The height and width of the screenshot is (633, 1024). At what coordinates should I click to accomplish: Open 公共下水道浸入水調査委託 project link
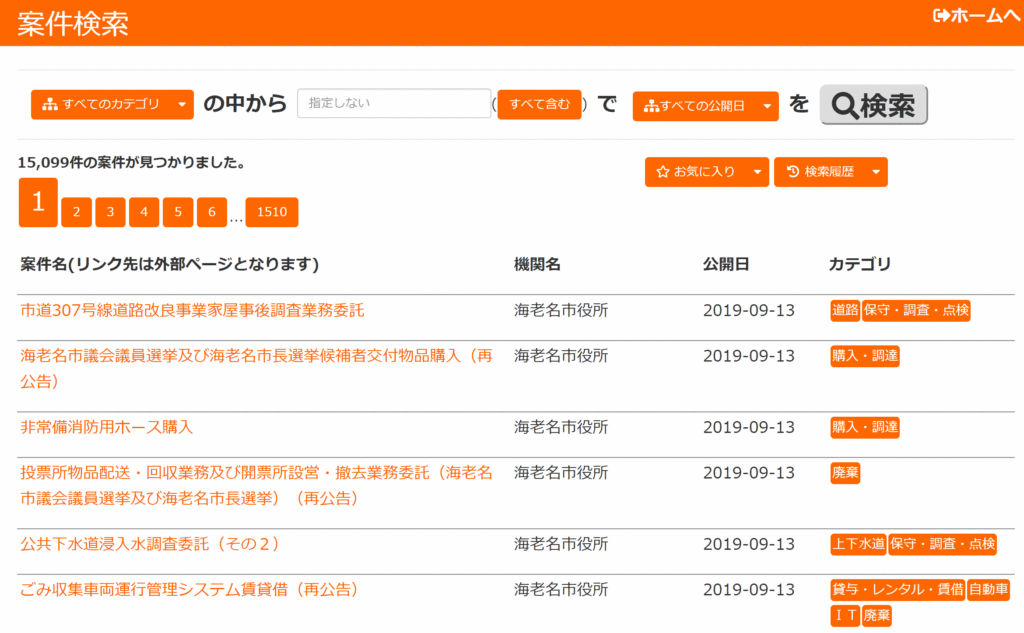coord(150,544)
